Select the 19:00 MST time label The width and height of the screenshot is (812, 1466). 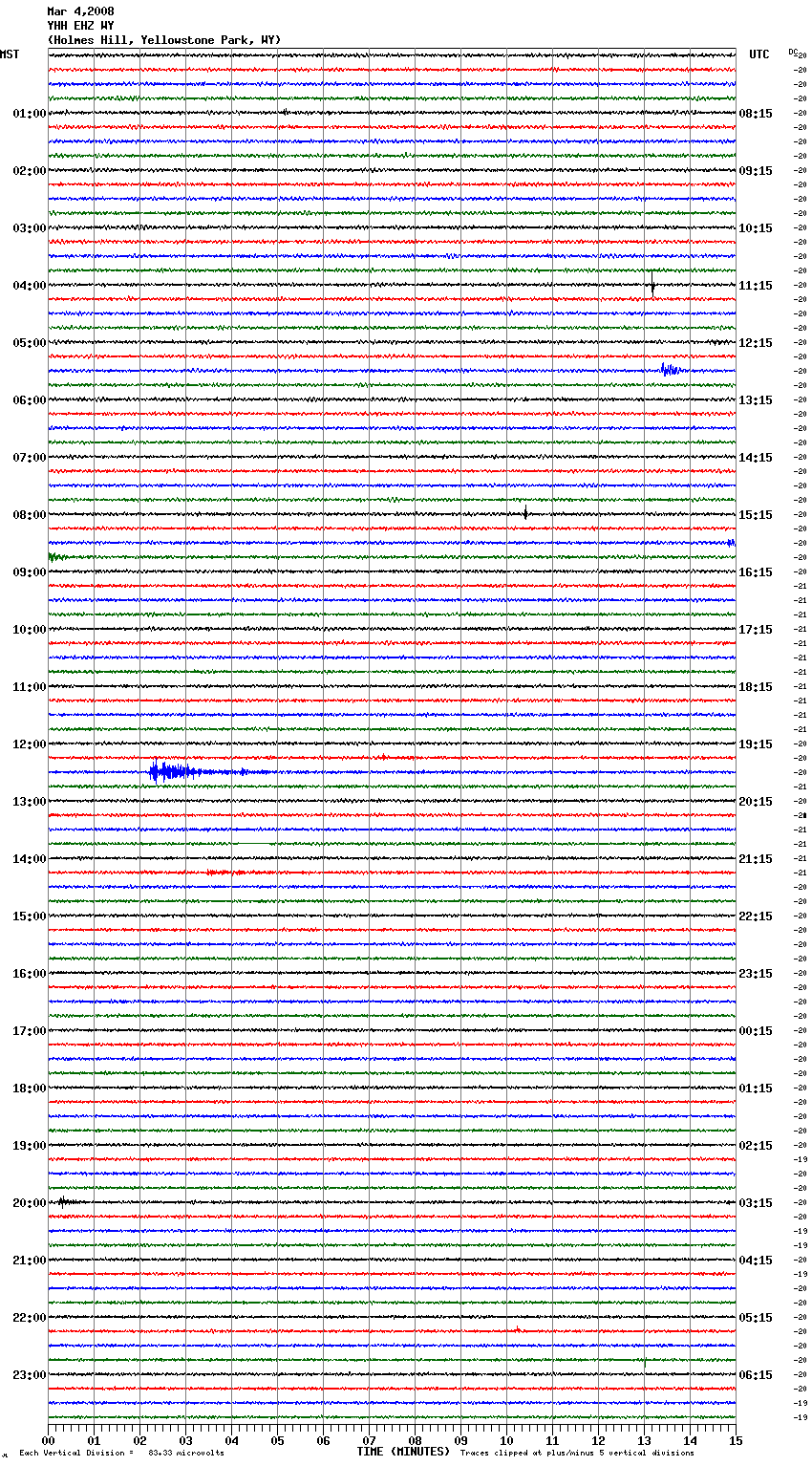[30, 1146]
